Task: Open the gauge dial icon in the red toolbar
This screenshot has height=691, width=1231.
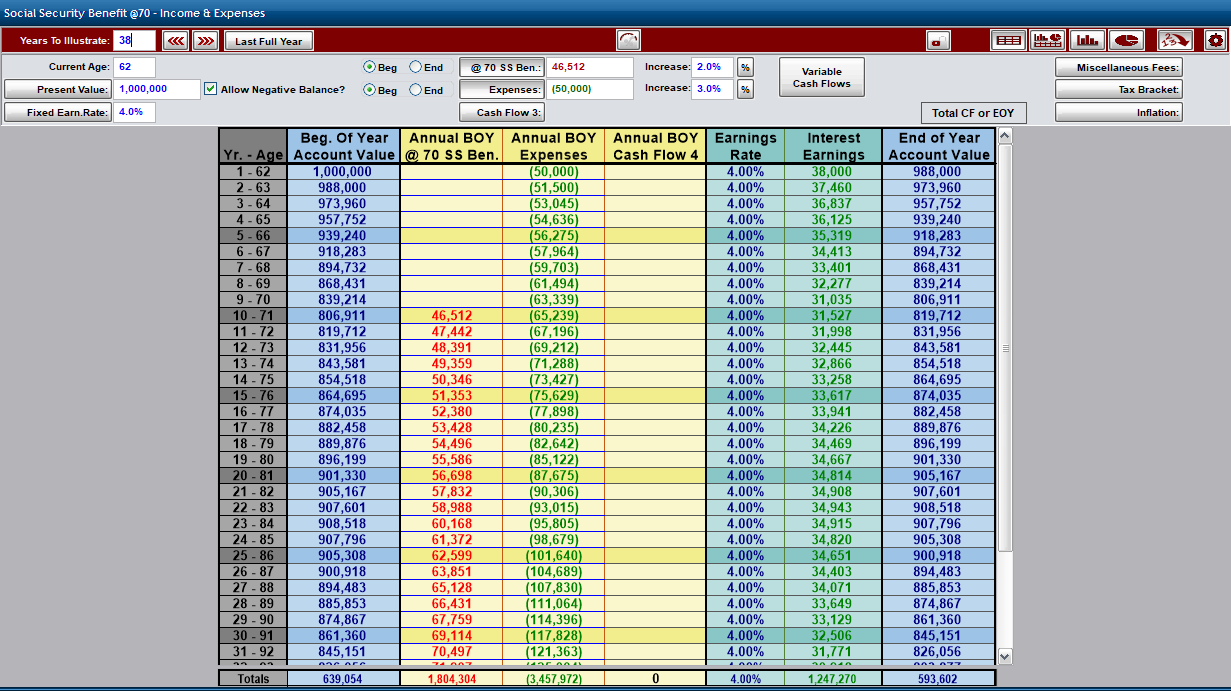Action: [x=628, y=41]
